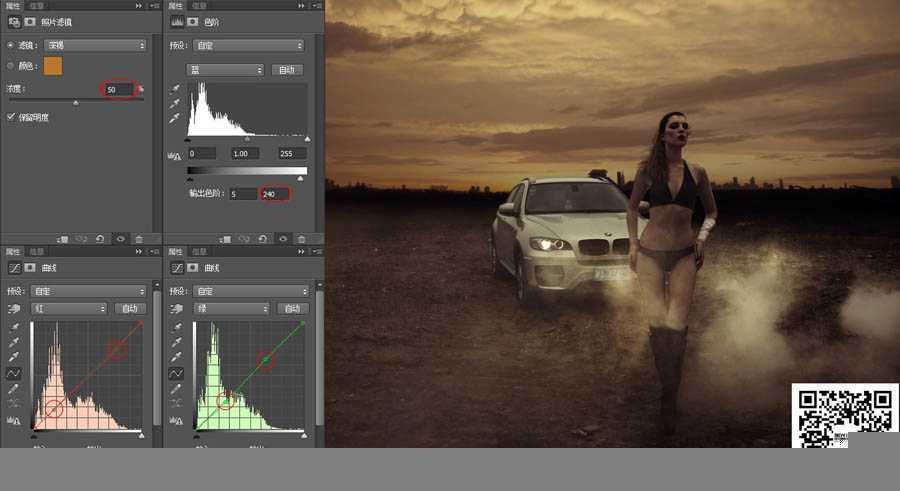Clip Levels adjustment to layer below
Screen dimensions: 900x491
[225, 239]
